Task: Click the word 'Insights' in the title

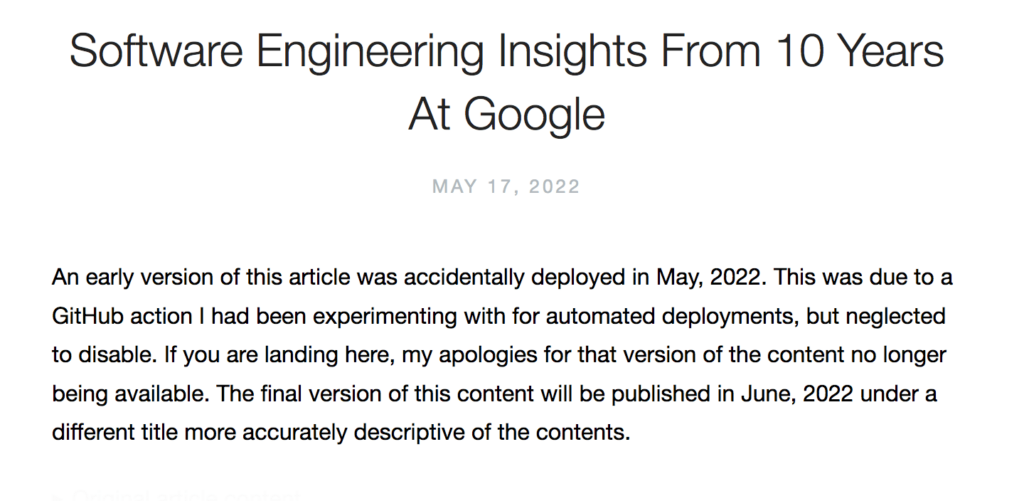Action: click(575, 52)
